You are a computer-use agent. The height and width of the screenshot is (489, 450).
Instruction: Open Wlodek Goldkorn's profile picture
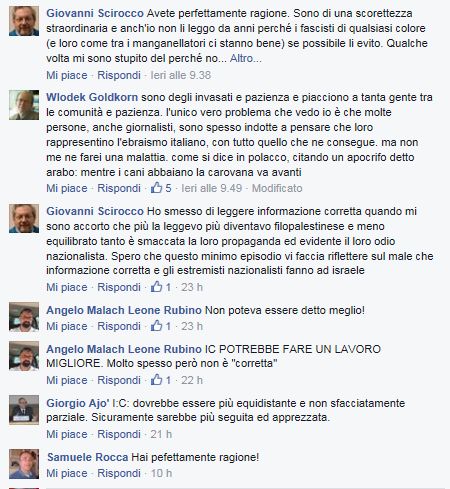pos(24,105)
